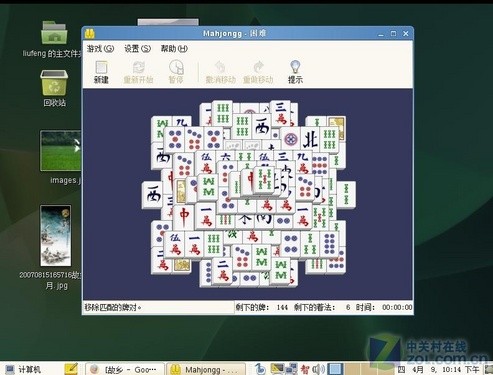Select the protruding bamboo tile at far right
The height and width of the screenshot is (375, 493).
[x=347, y=195]
